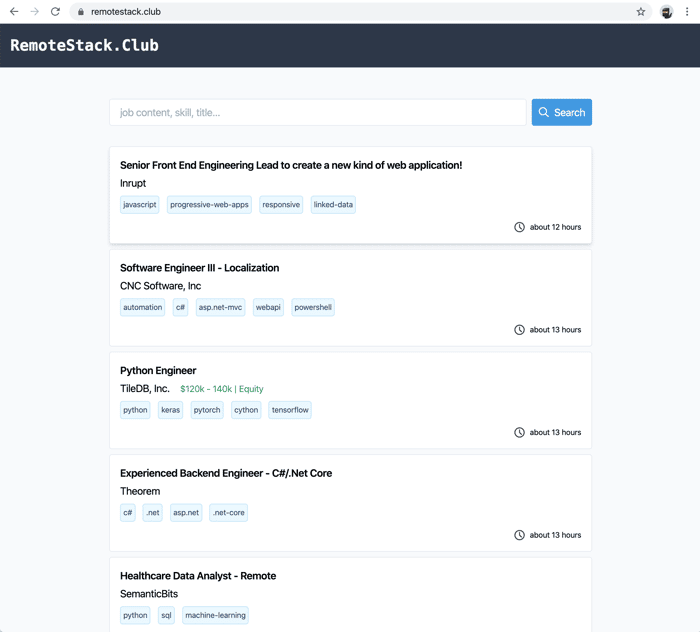Screen dimensions: 700x632
Task: Open Senior Front End Engineering Lead job
Action: 291,165
